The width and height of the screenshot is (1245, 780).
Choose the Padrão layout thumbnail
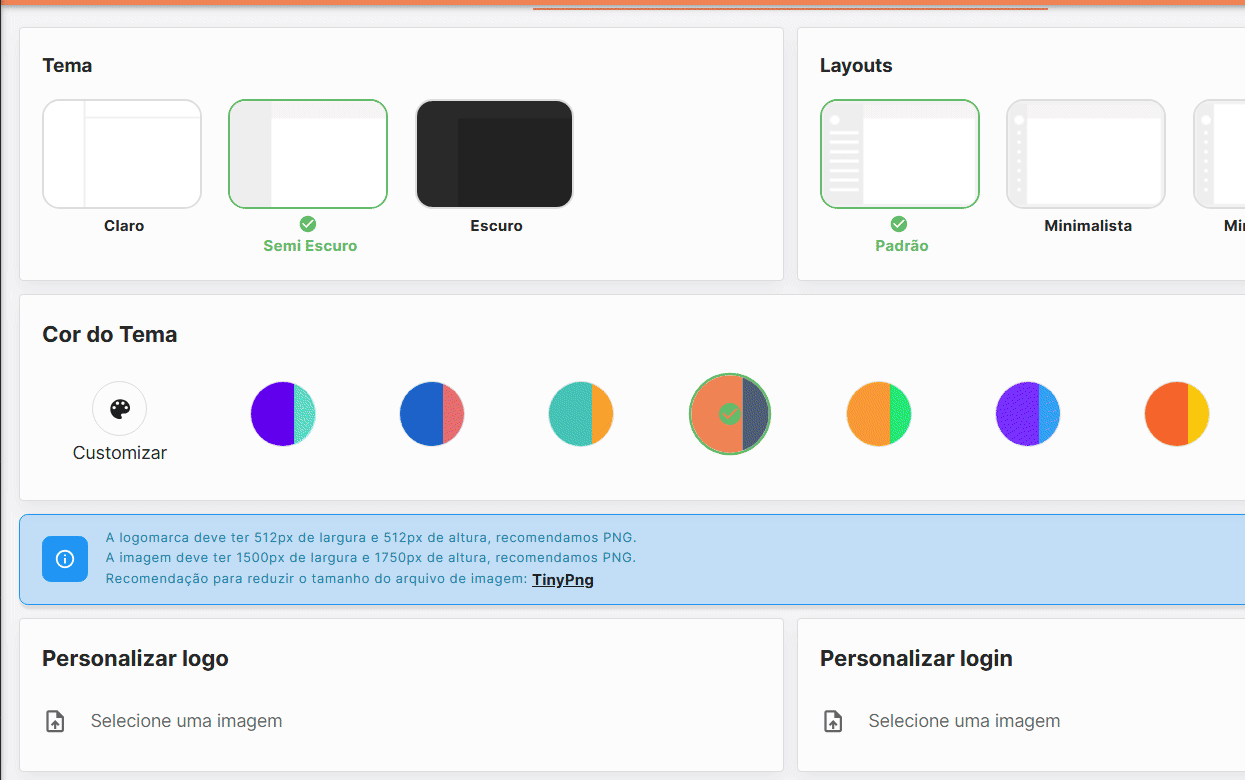tap(900, 154)
